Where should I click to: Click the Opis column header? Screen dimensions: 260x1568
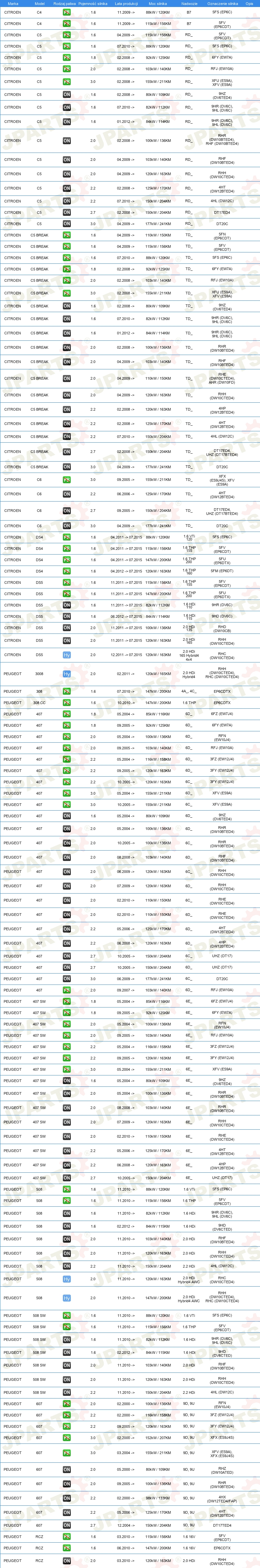tap(249, 4)
